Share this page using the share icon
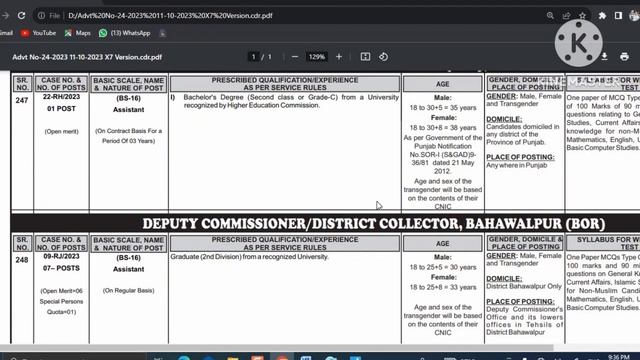This screenshot has height=360, width=640. pos(567,16)
